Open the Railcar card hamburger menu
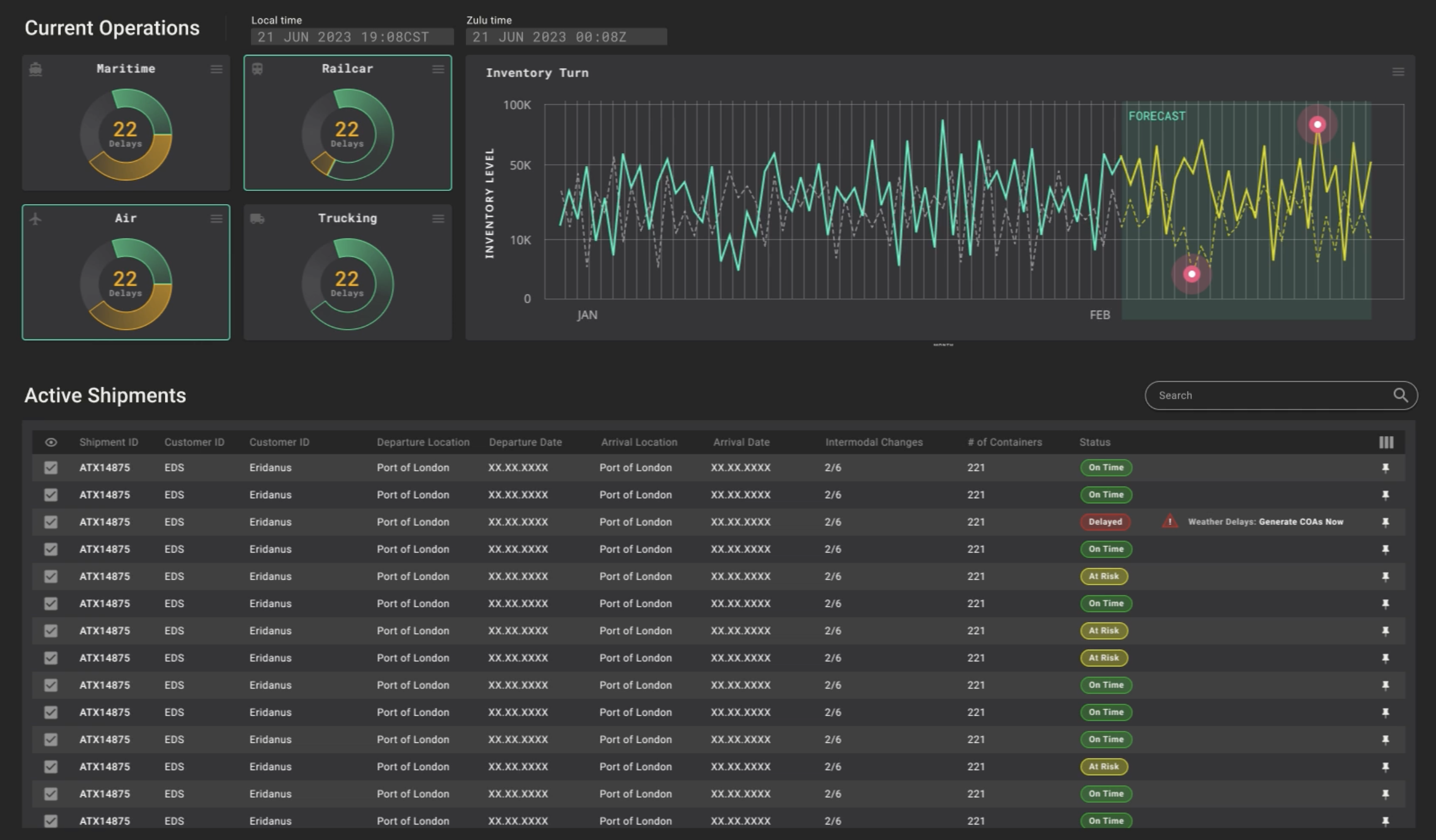 point(438,69)
